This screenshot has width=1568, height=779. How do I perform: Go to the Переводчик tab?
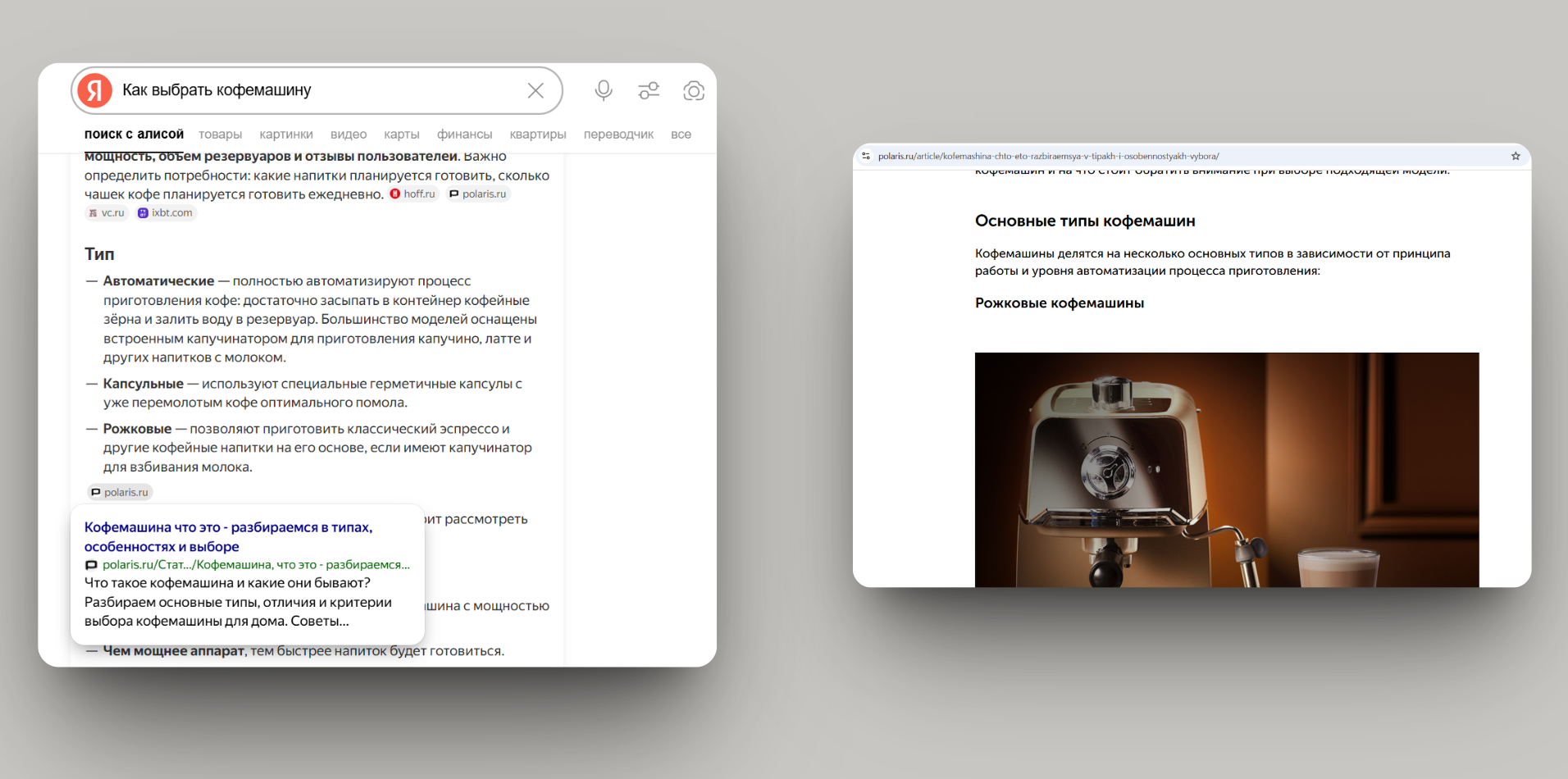point(618,134)
